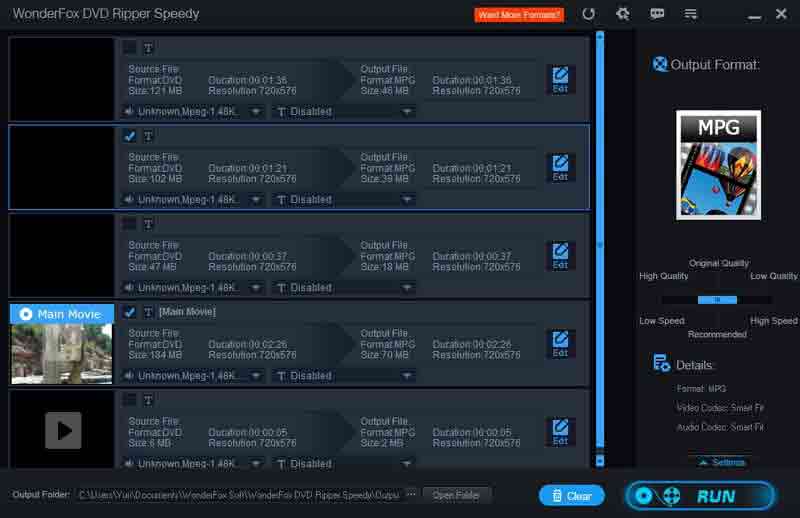Click the Output Format film reel icon
This screenshot has width=800, height=518.
tap(659, 64)
